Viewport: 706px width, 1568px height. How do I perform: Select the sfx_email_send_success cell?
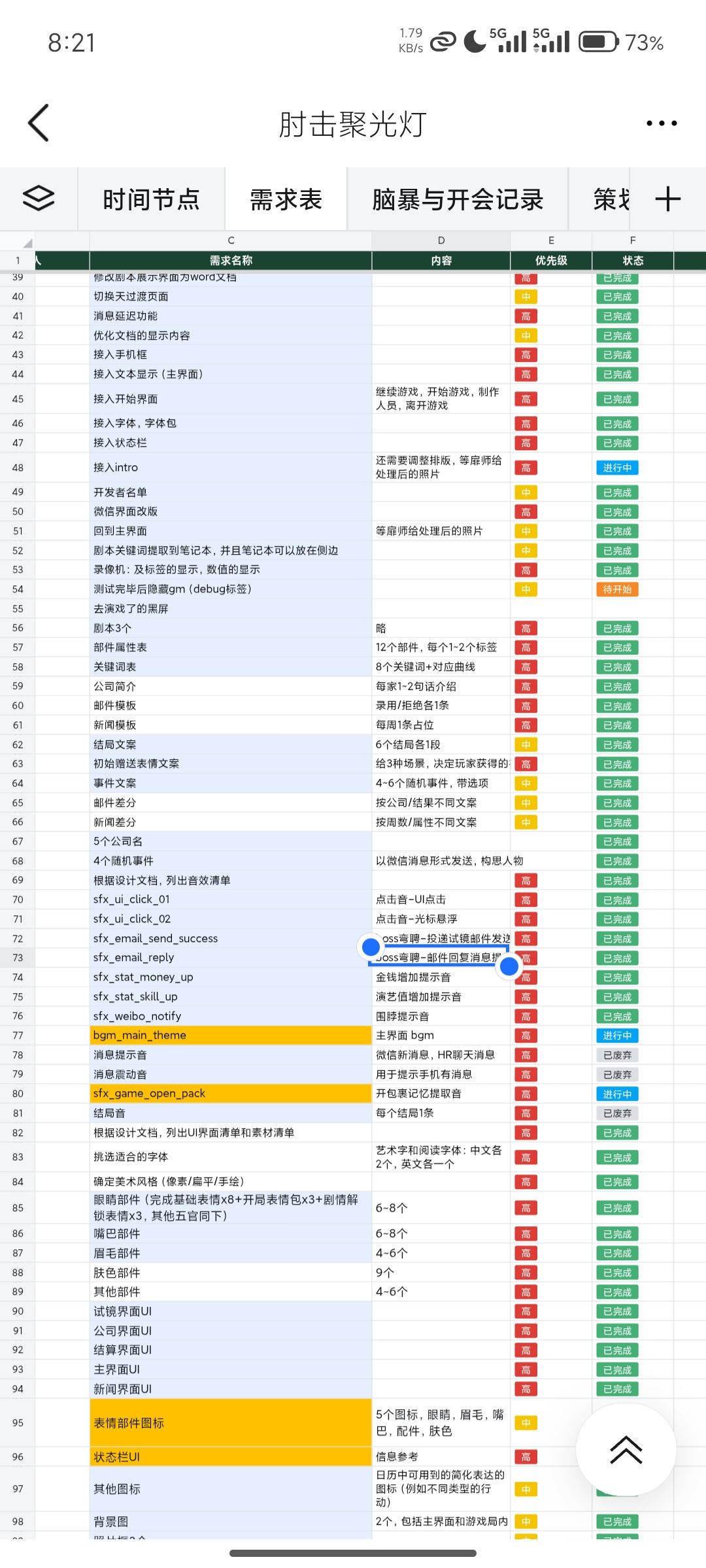coord(231,939)
